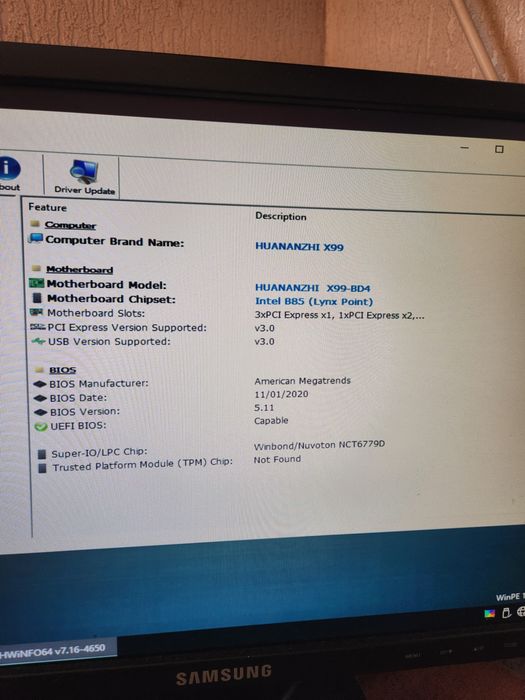This screenshot has height=700, width=525.
Task: Select the Computer section heading
Action: pos(71,225)
